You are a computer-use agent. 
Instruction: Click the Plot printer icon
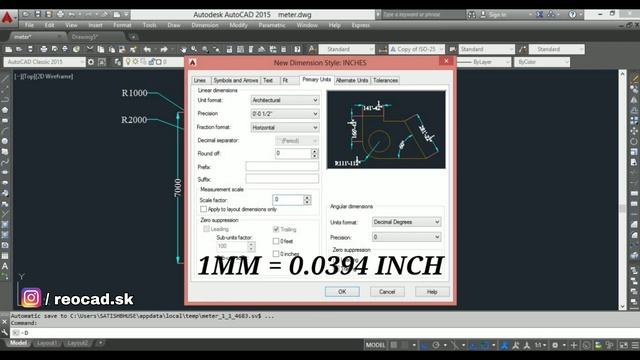(44, 49)
